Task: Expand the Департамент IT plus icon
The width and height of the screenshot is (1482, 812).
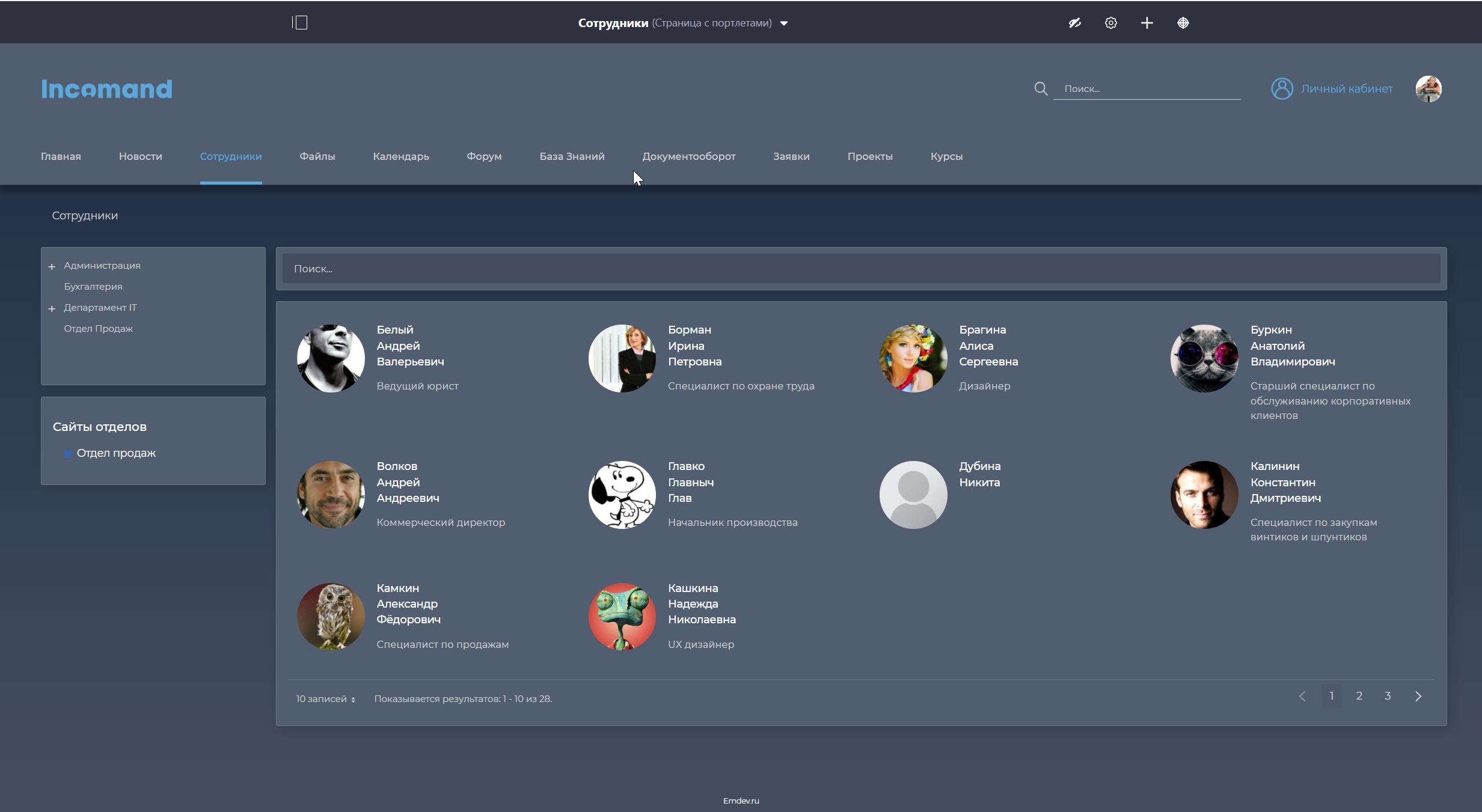Action: (52, 308)
